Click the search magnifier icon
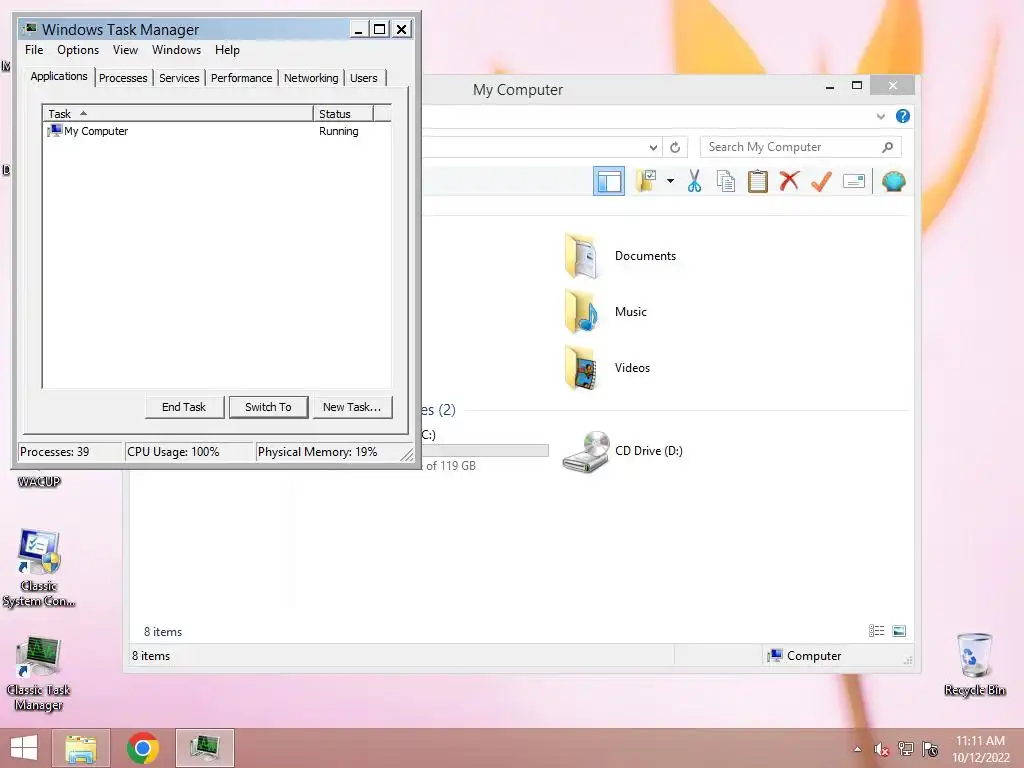The width and height of the screenshot is (1024, 768). click(x=888, y=147)
